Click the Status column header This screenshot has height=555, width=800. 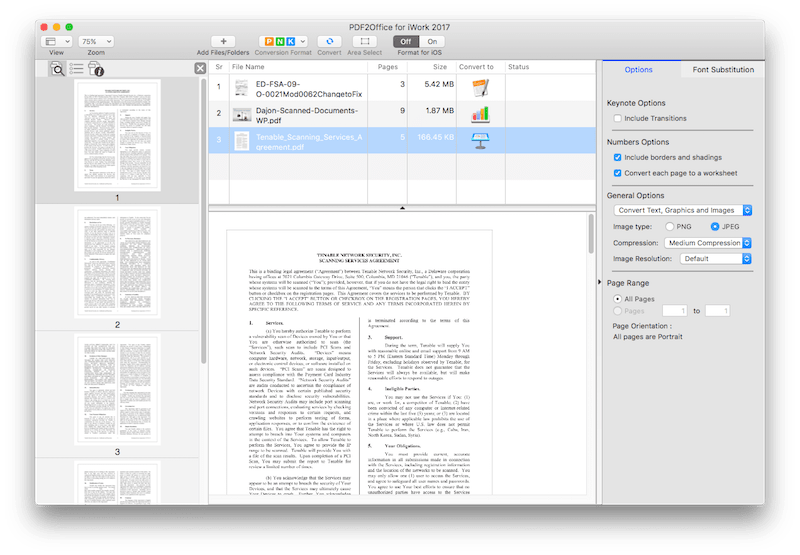tap(551, 67)
